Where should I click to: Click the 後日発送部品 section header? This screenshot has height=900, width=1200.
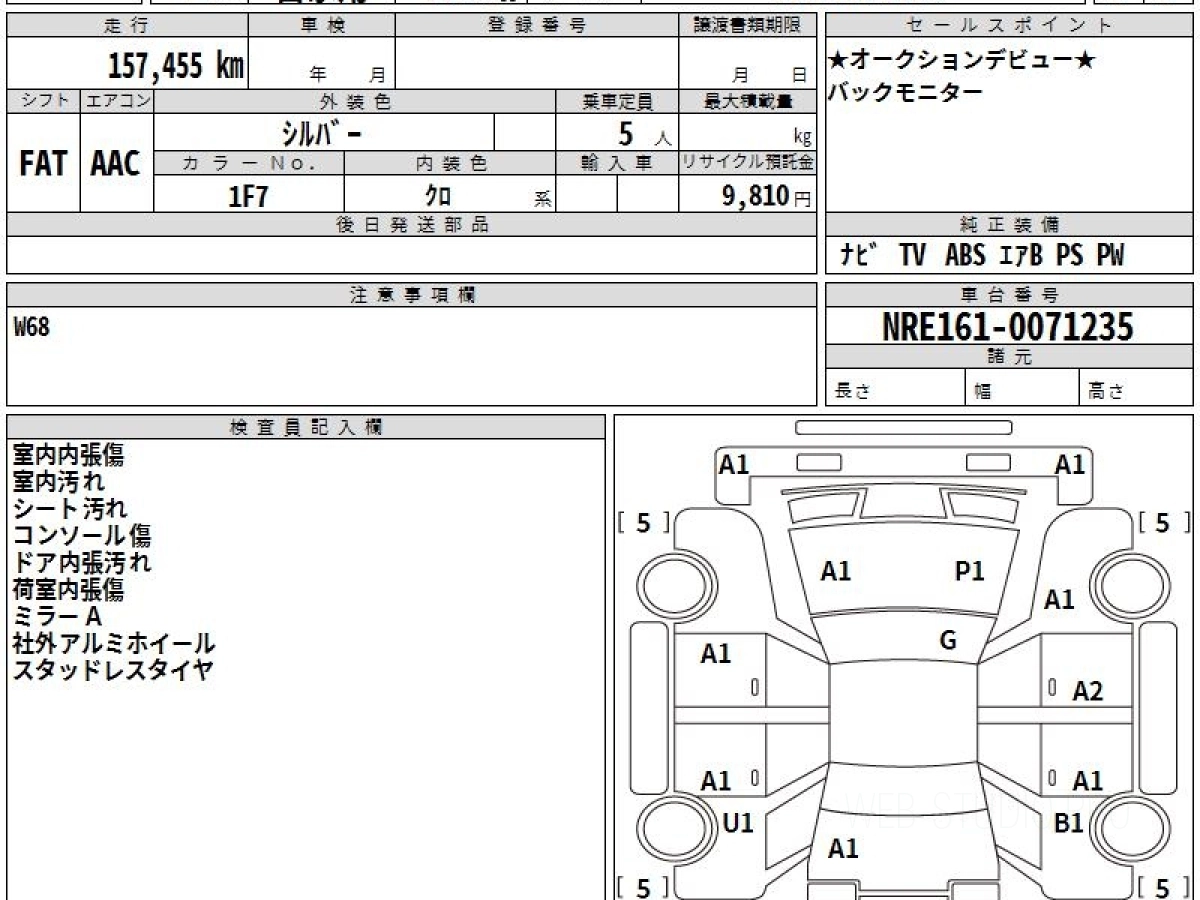pos(412,225)
